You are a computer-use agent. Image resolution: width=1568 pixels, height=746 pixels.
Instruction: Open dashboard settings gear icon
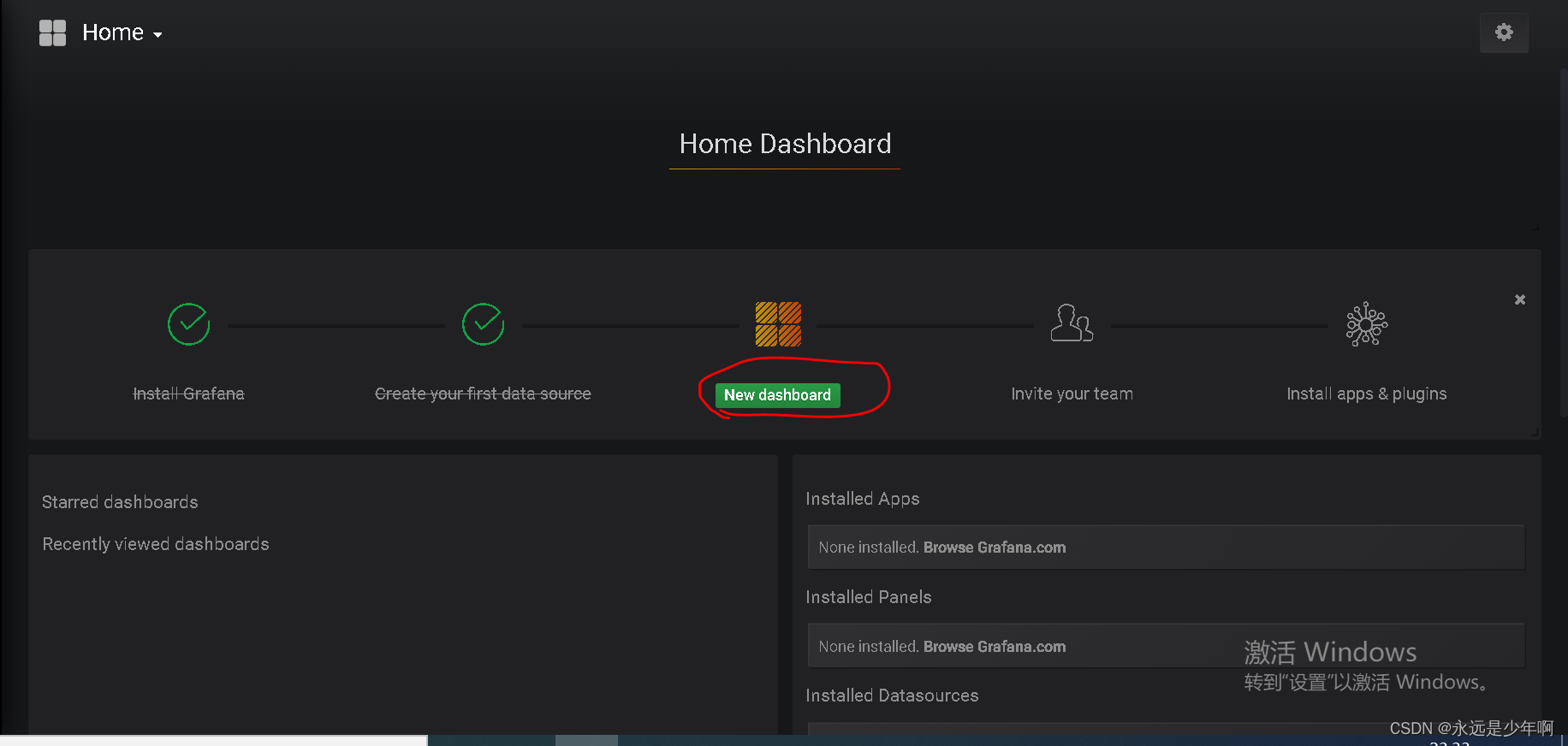[1504, 33]
